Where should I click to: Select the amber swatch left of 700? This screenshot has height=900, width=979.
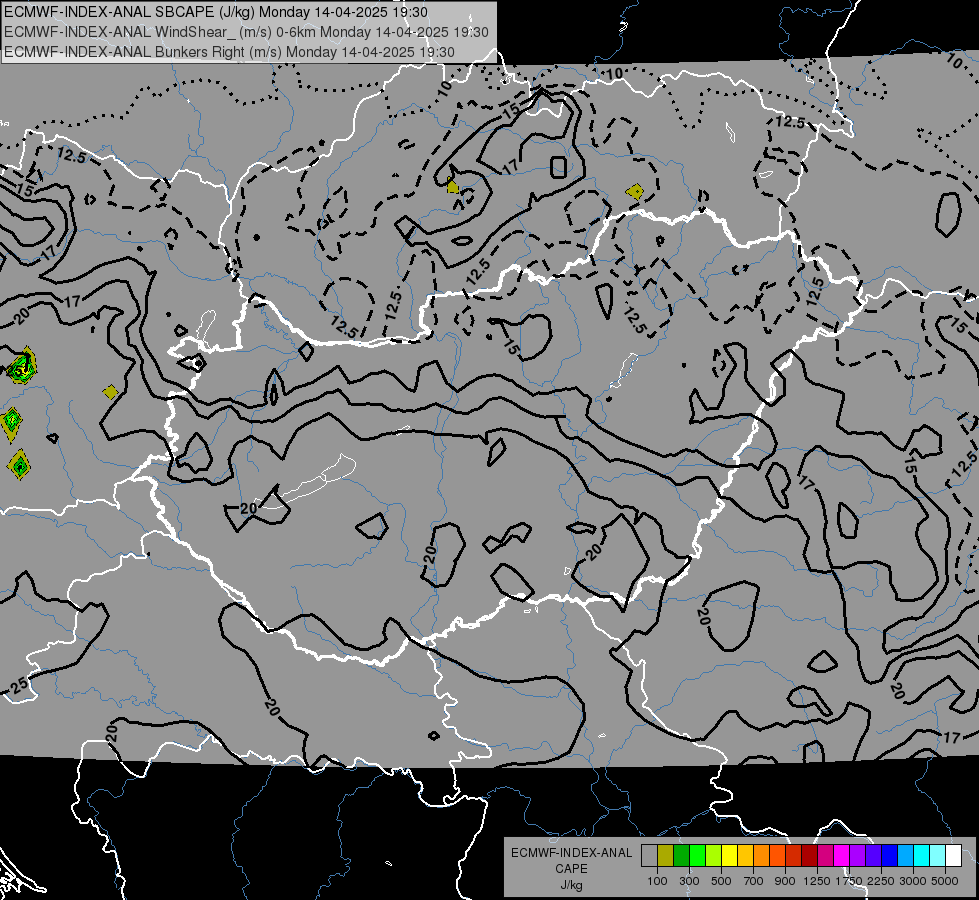click(x=745, y=856)
